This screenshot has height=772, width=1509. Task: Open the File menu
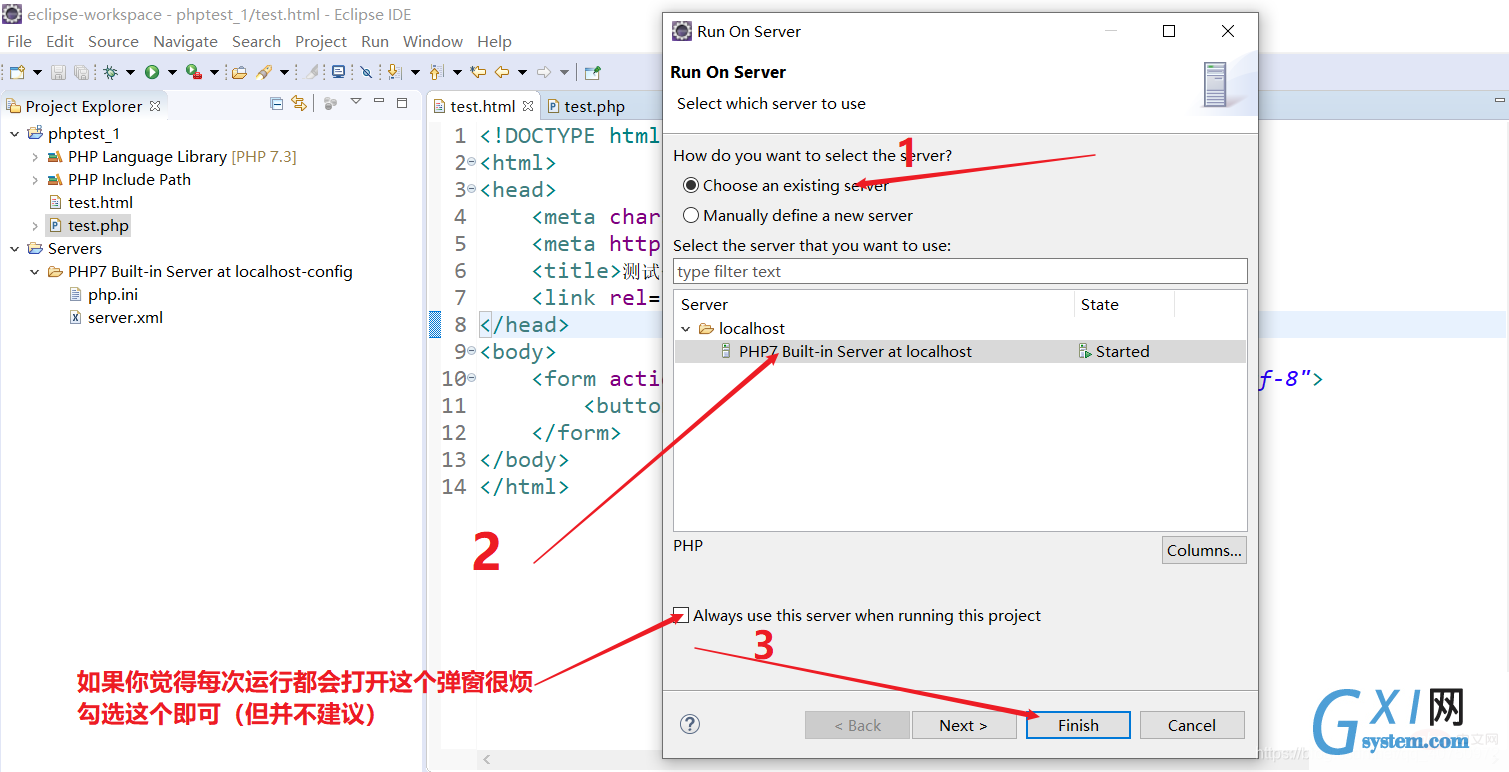tap(19, 41)
